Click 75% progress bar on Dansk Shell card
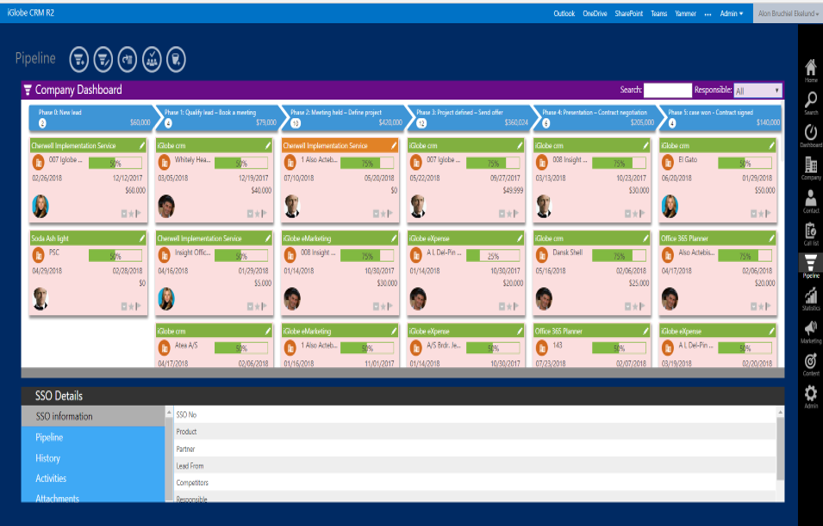 pyautogui.click(x=619, y=256)
